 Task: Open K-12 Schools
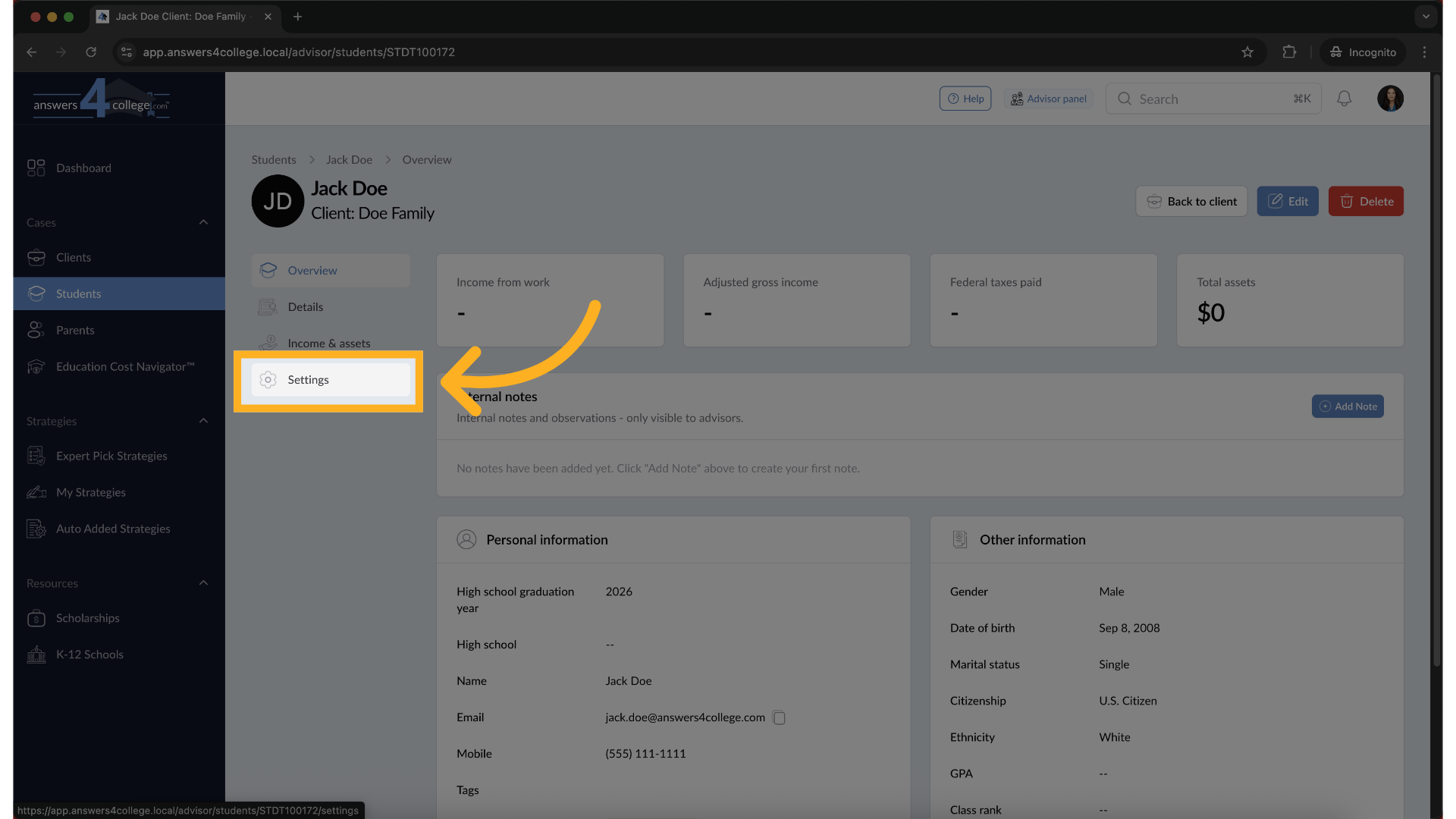coord(89,654)
